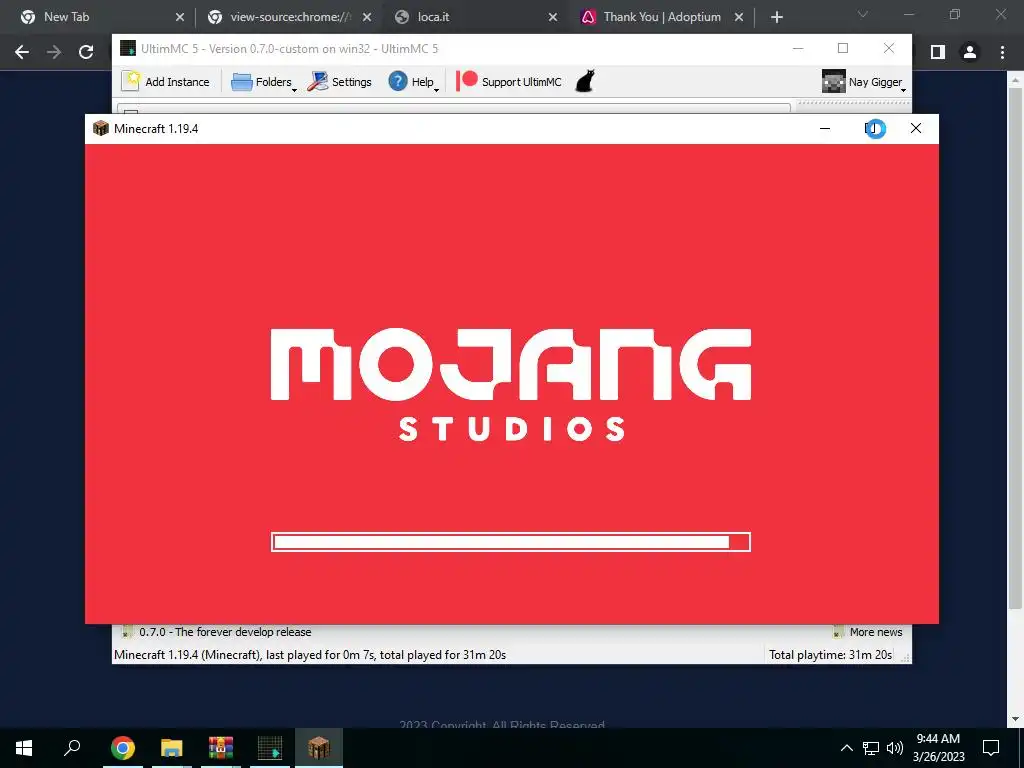1024x768 pixels.
Task: Switch to the Thank You | Adoptium tab
Action: [x=661, y=17]
